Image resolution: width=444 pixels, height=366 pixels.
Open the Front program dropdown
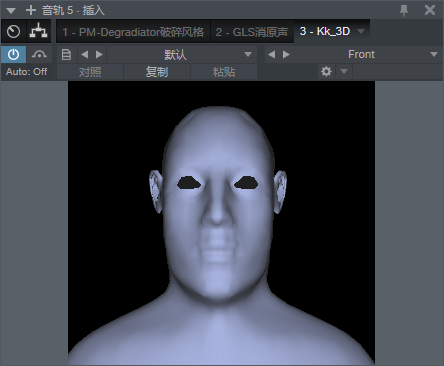[368, 54]
